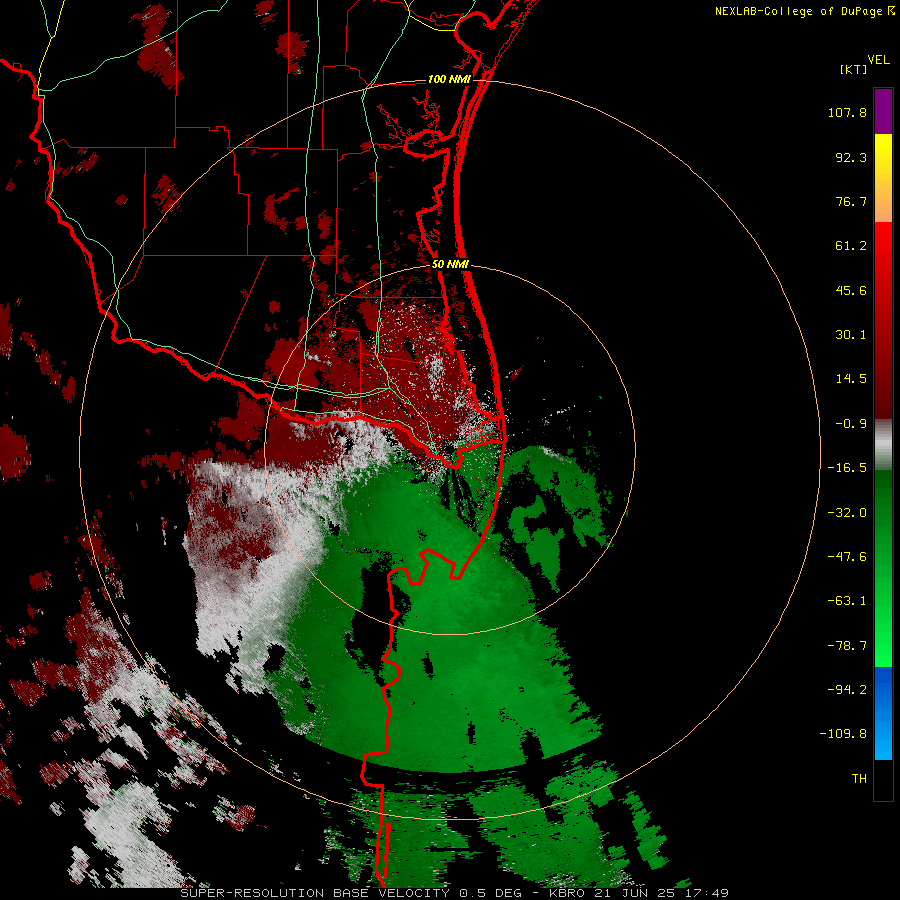Select the 45.6 scale value
This screenshot has height=900, width=900.
coord(851,290)
